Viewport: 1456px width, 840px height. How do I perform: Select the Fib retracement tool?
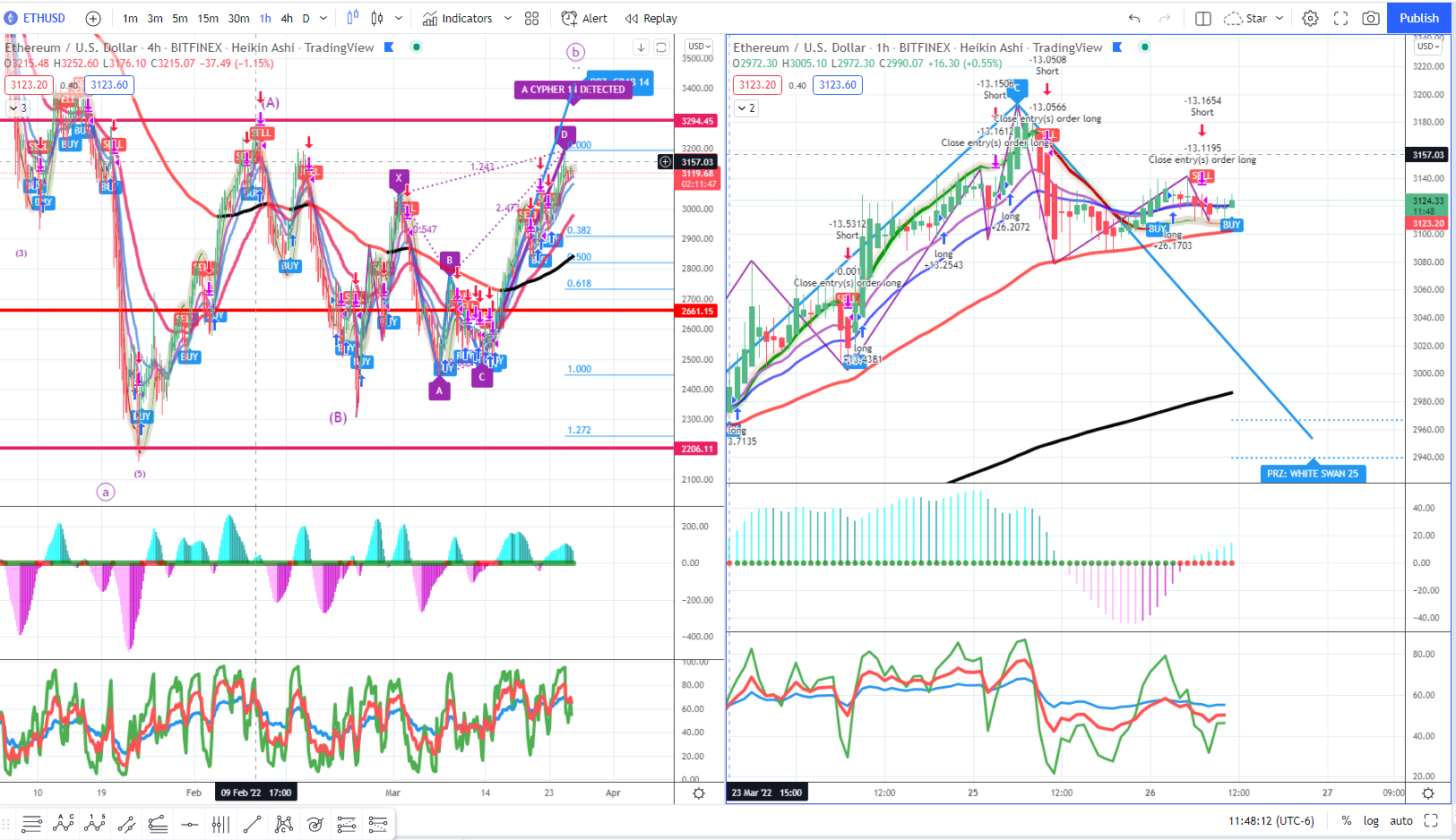tap(346, 824)
